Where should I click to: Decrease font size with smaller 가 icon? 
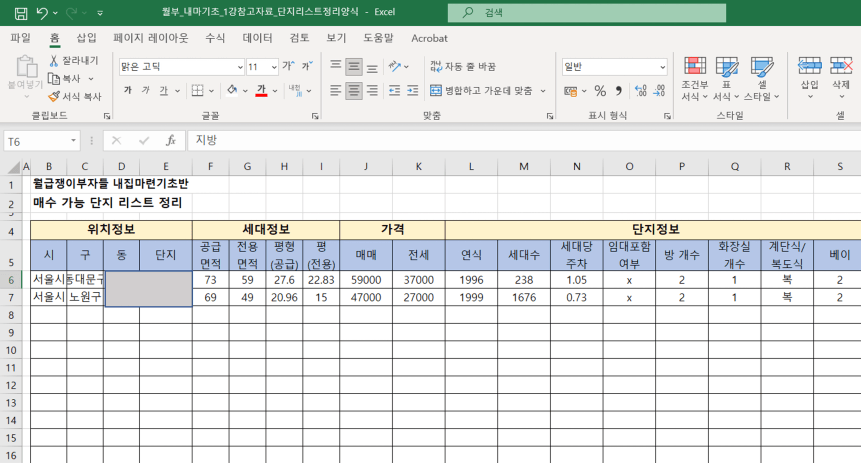pyautogui.click(x=306, y=66)
